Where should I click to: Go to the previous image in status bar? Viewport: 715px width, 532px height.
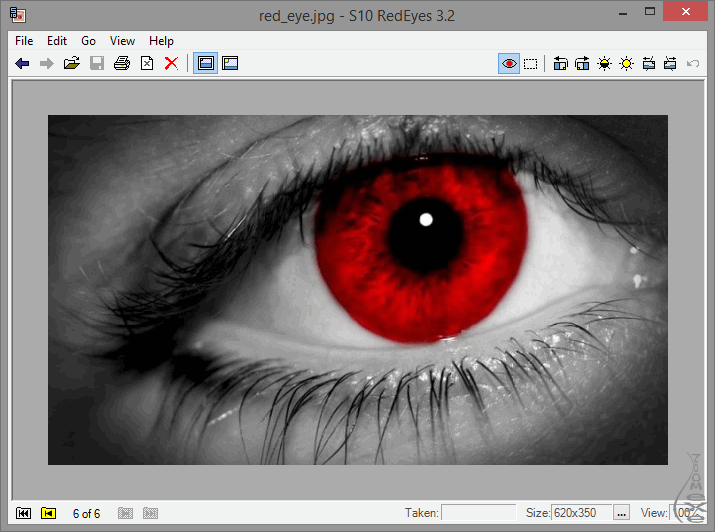(x=48, y=513)
